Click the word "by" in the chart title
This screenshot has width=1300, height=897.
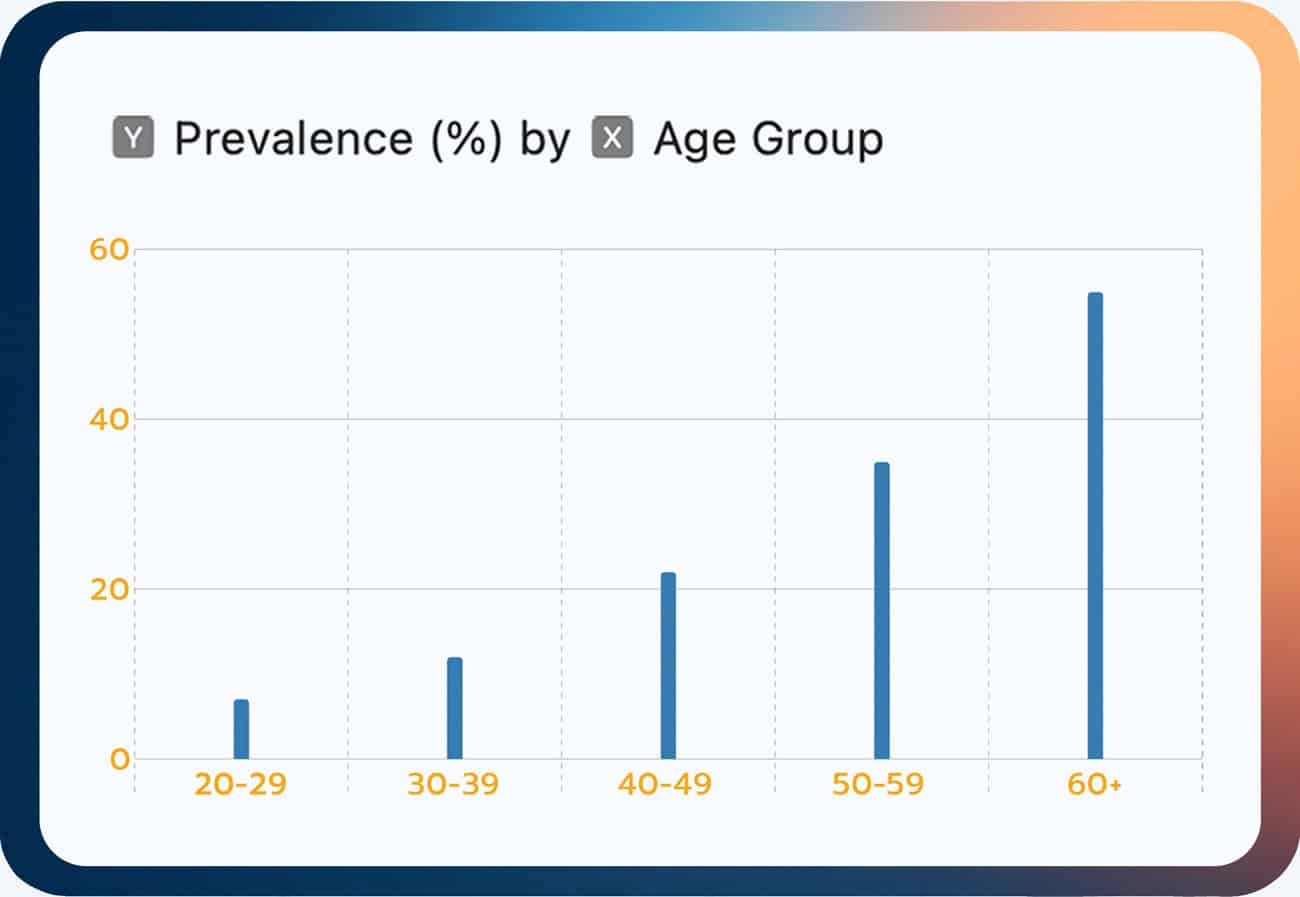click(x=544, y=140)
